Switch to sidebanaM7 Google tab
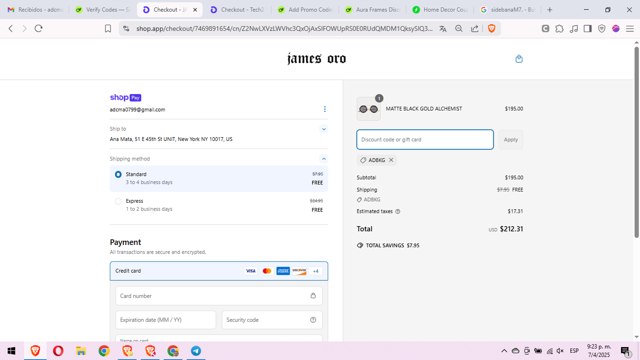 tap(507, 9)
